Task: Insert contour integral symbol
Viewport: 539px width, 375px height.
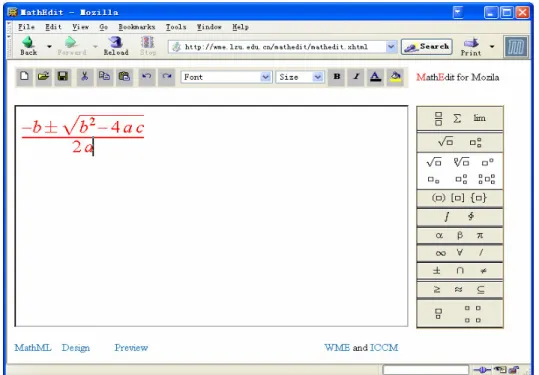Action: tap(471, 216)
